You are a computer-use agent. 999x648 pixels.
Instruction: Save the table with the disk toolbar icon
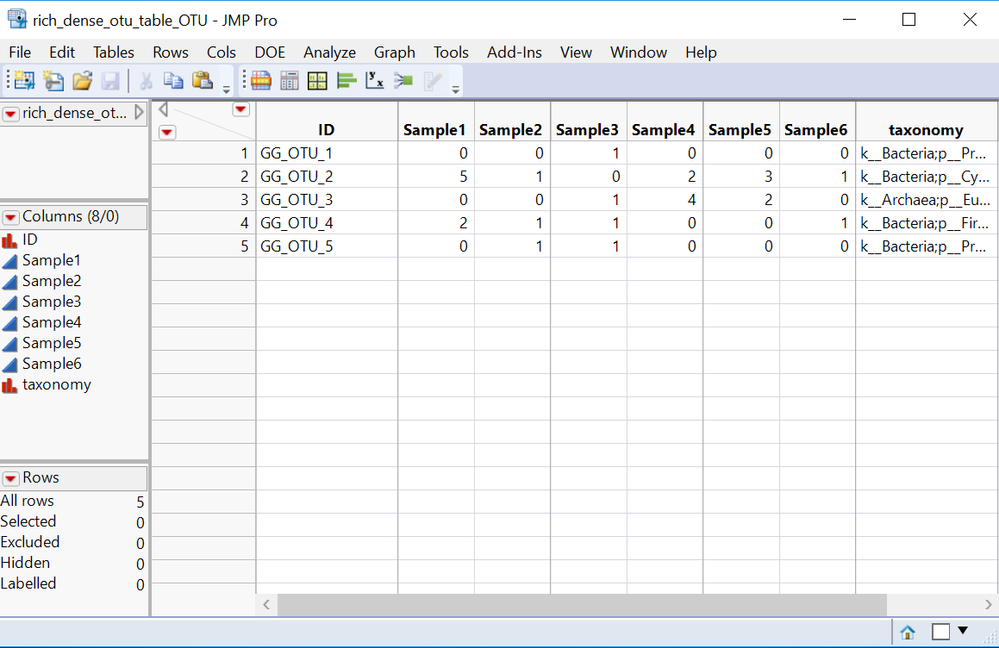click(110, 80)
